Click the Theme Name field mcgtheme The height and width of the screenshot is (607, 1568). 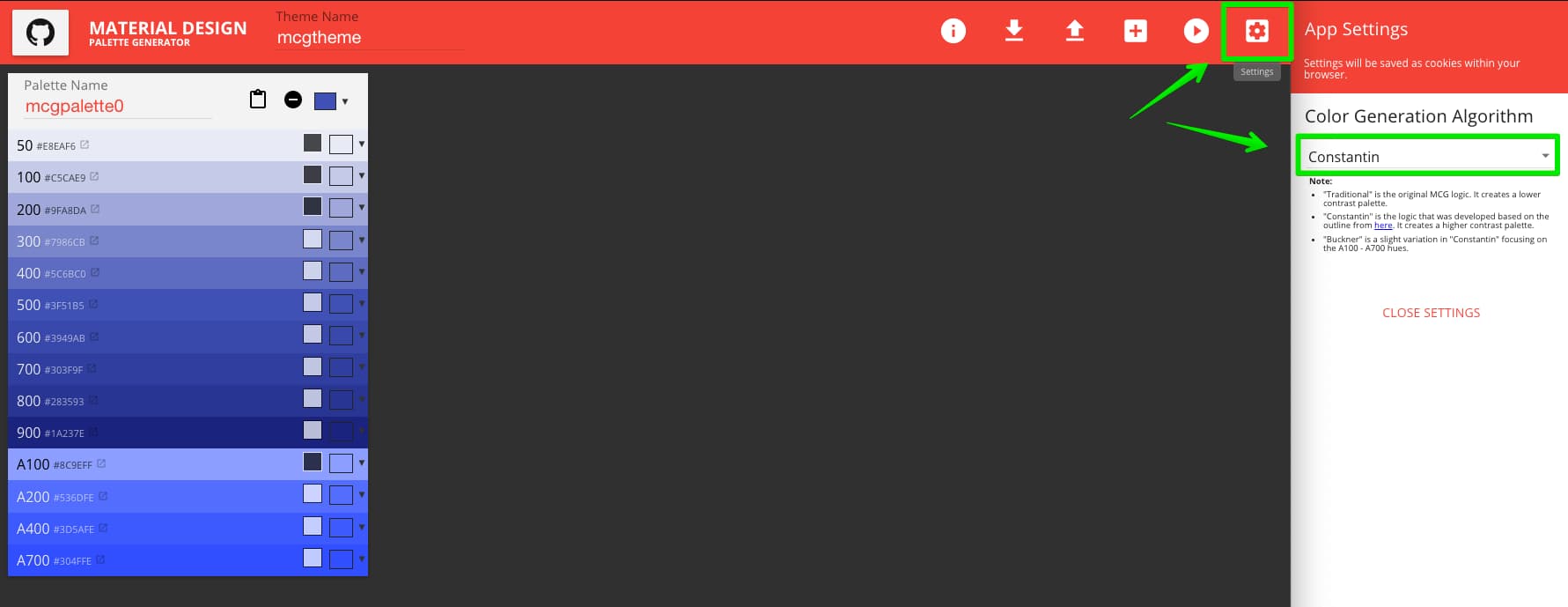point(370,38)
